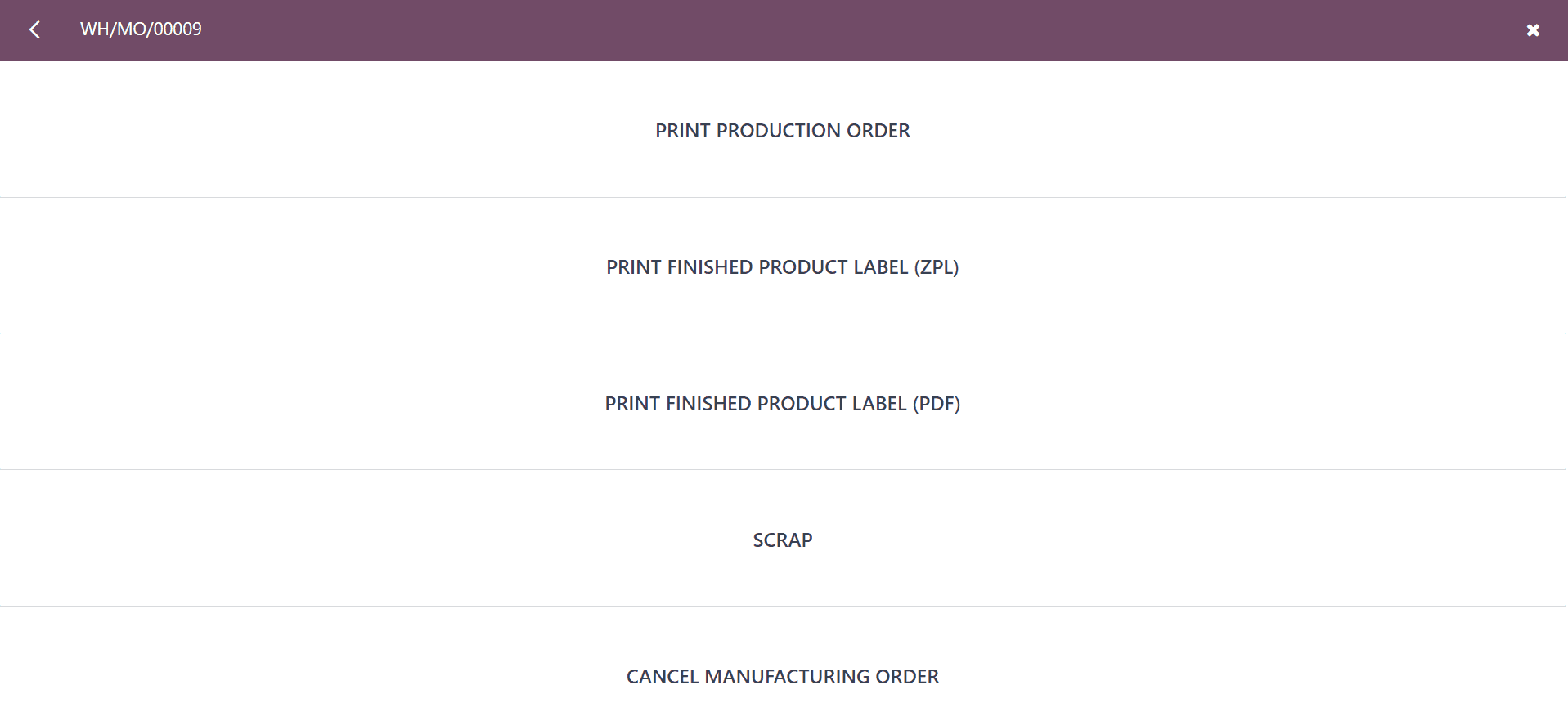Click the white X in purple header

point(1533,30)
